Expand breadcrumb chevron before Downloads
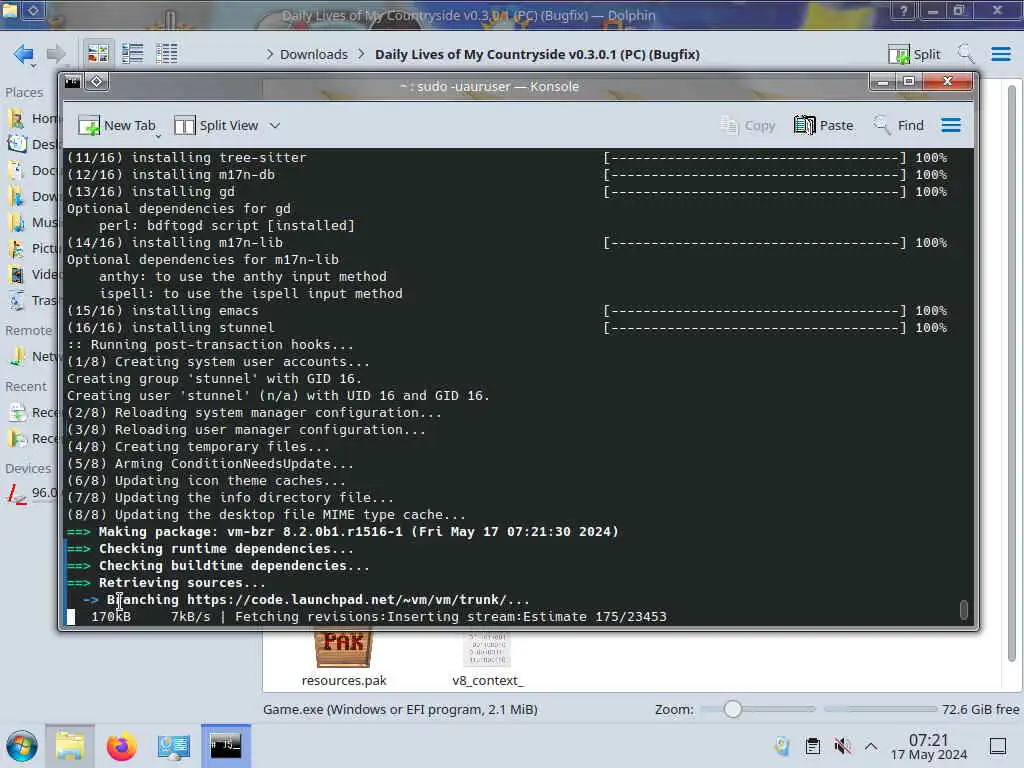 [269, 54]
